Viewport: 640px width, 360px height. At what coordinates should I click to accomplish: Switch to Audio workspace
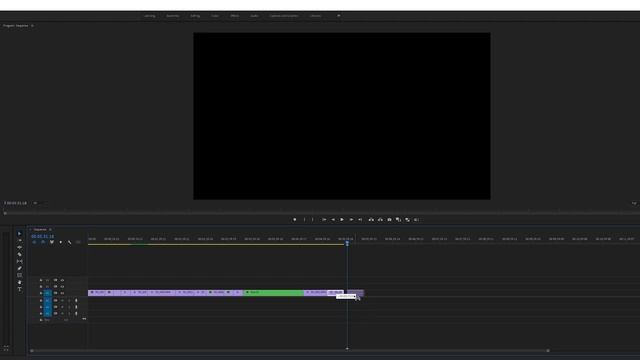[x=254, y=16]
